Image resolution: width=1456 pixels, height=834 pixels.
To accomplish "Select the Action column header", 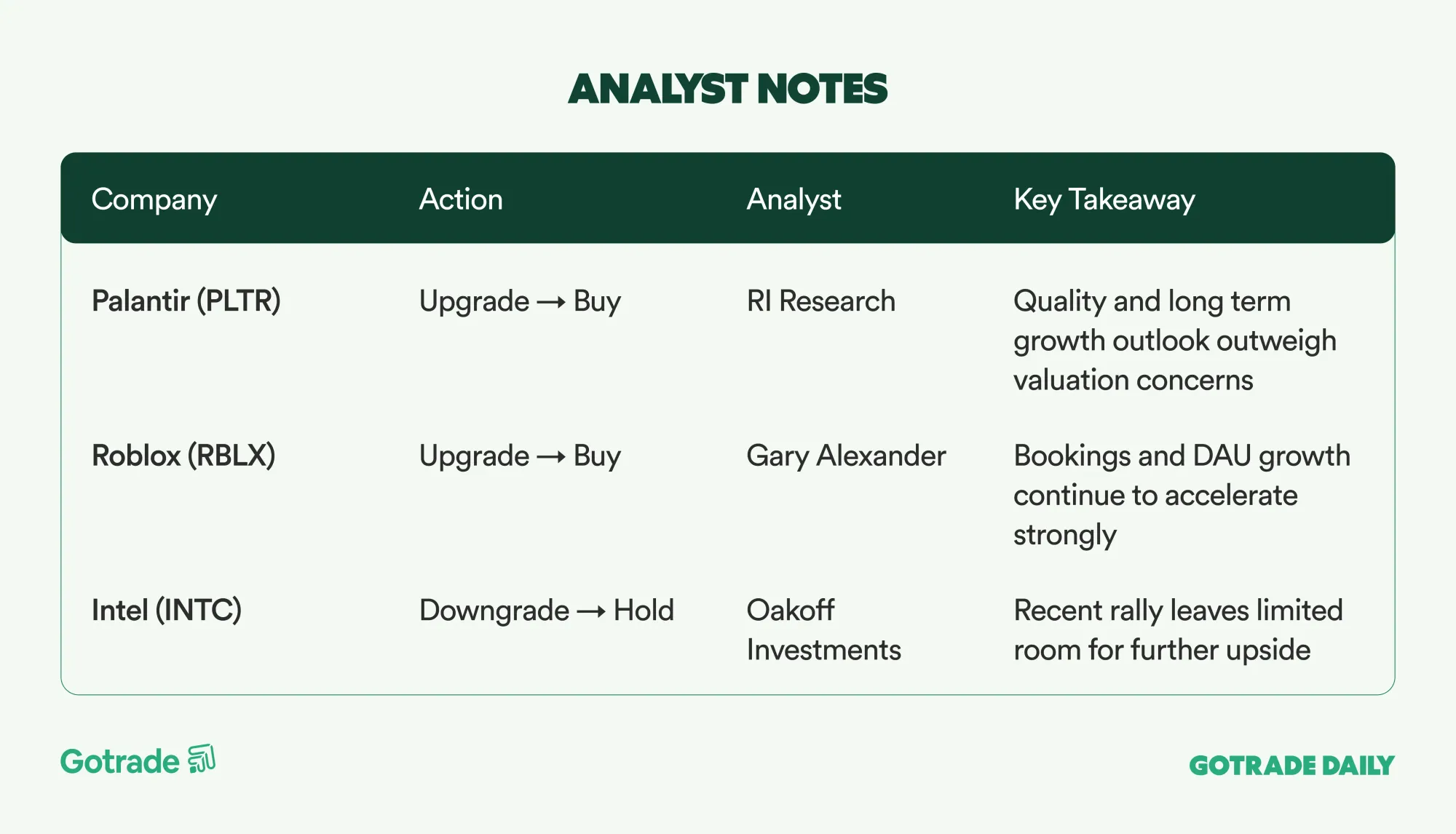I will pyautogui.click(x=461, y=199).
